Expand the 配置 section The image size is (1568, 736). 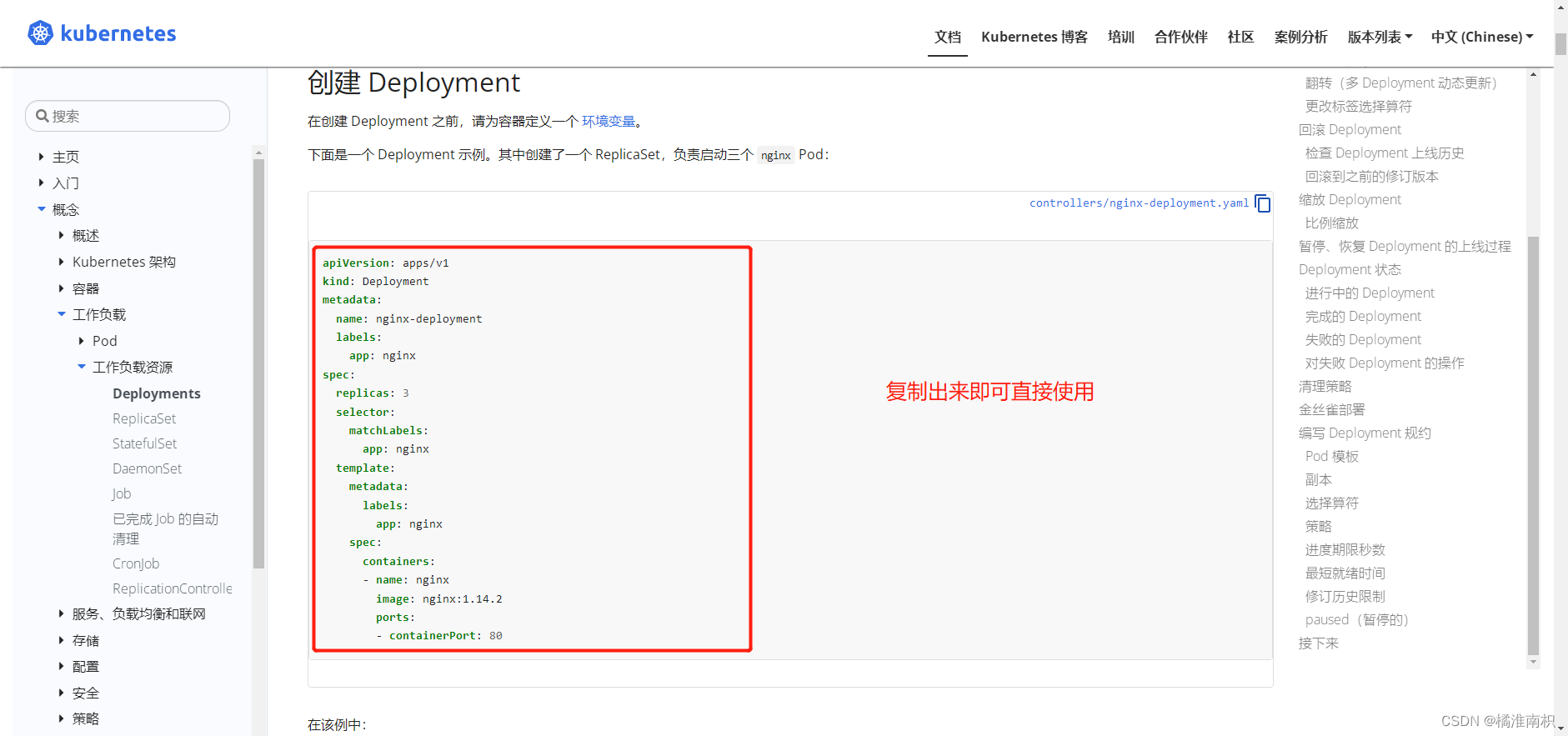click(x=61, y=666)
